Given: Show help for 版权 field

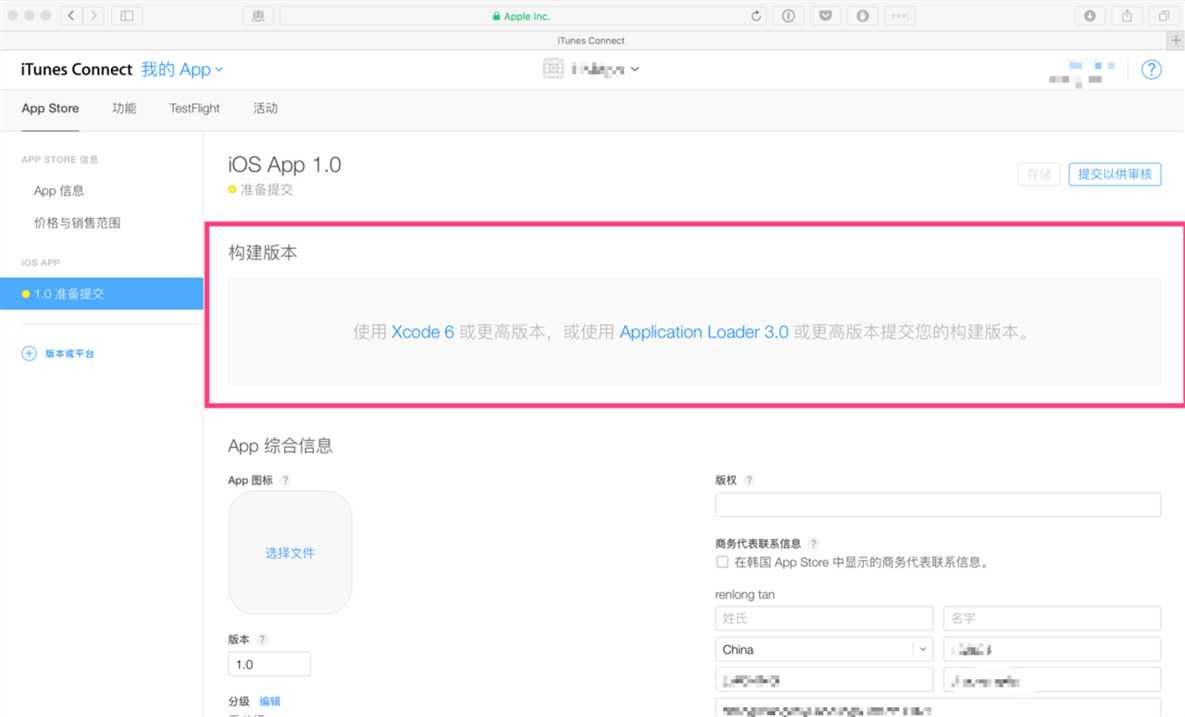Looking at the screenshot, I should coord(749,481).
